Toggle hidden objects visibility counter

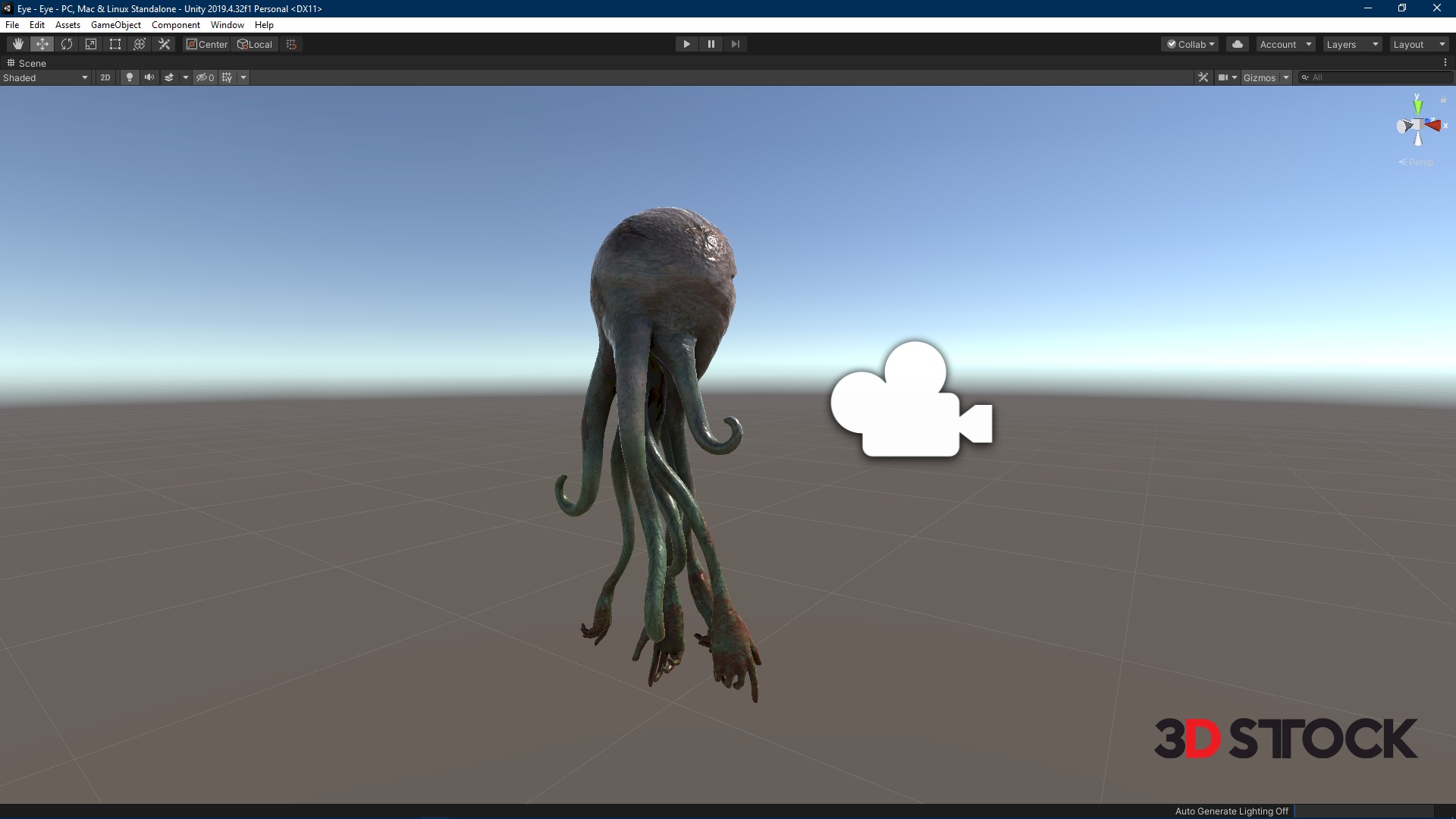(205, 77)
